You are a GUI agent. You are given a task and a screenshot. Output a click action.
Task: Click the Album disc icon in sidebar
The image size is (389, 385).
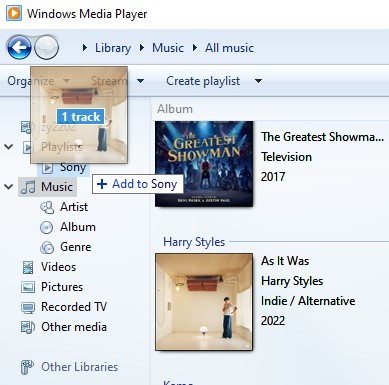tap(47, 227)
